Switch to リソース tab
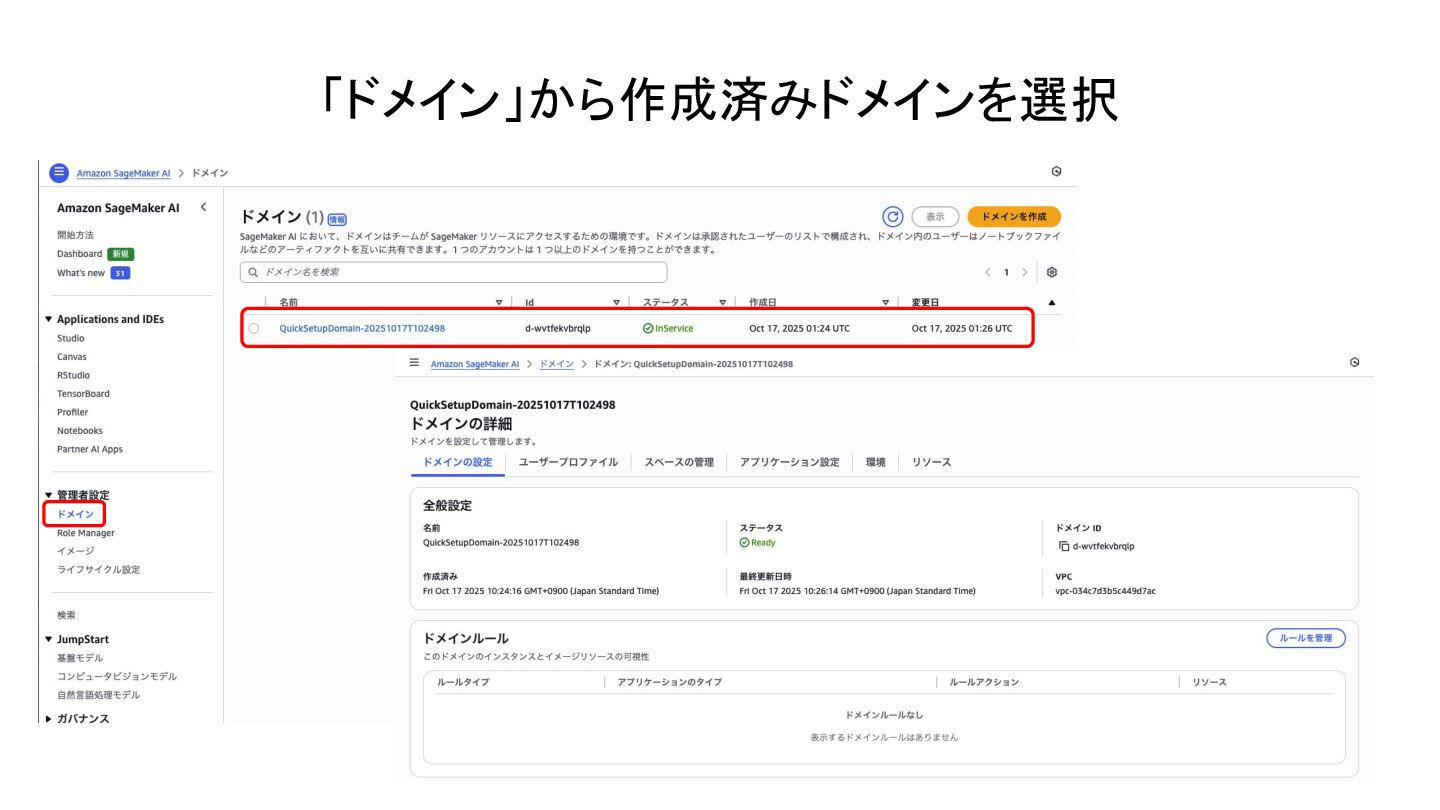Image resolution: width=1440 pixels, height=810 pixels. coord(931,462)
